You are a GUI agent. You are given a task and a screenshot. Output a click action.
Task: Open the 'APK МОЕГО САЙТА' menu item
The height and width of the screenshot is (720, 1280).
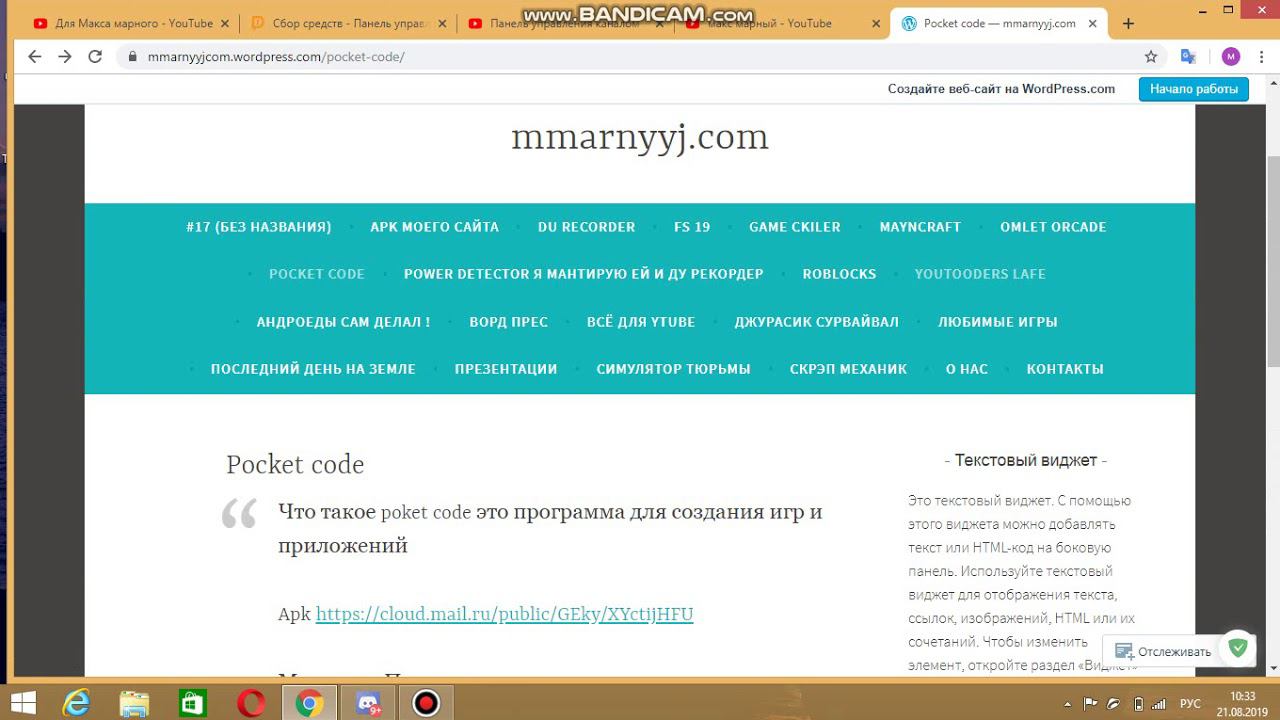pos(434,227)
